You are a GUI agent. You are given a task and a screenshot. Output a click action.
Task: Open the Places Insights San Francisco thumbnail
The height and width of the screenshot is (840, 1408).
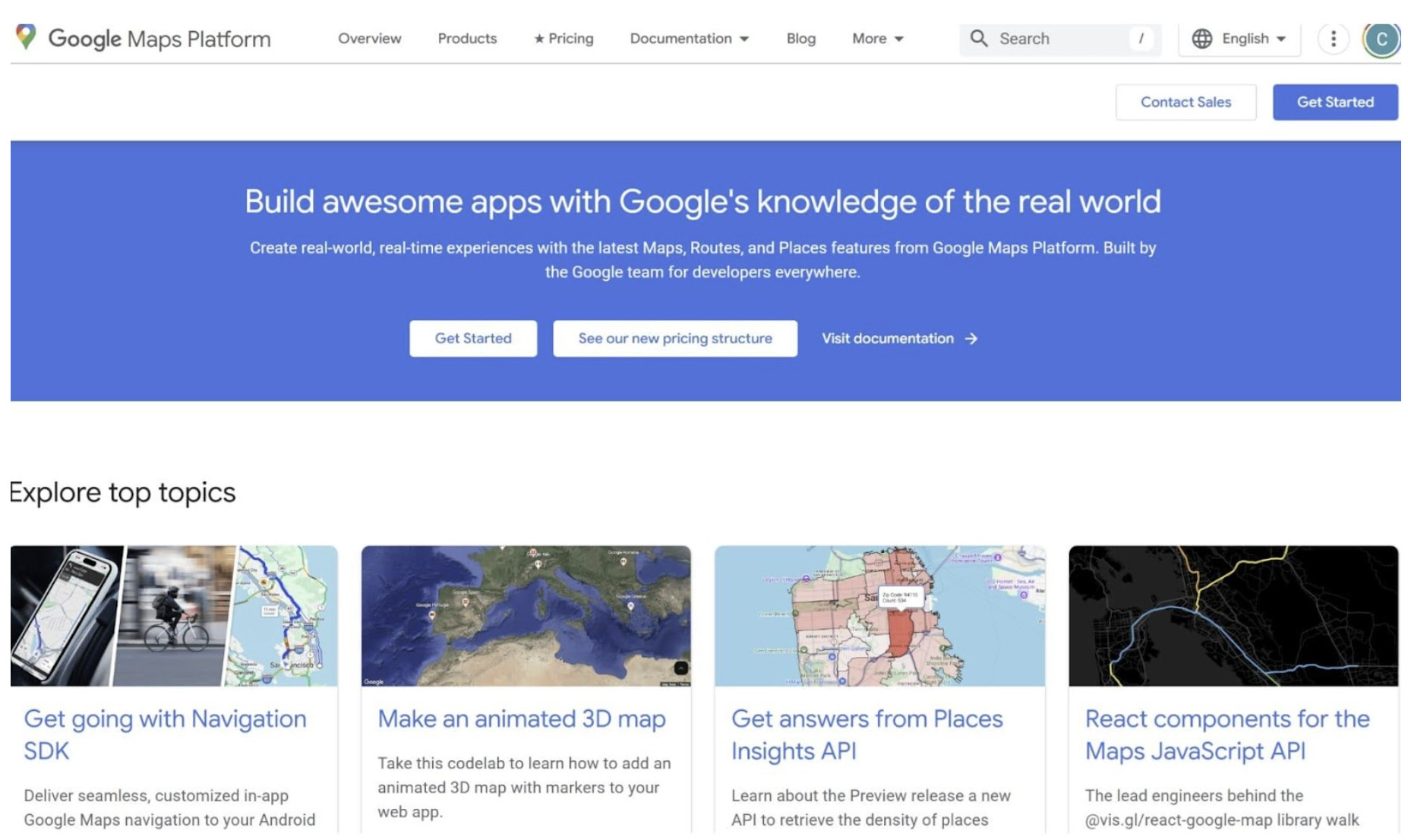[879, 616]
